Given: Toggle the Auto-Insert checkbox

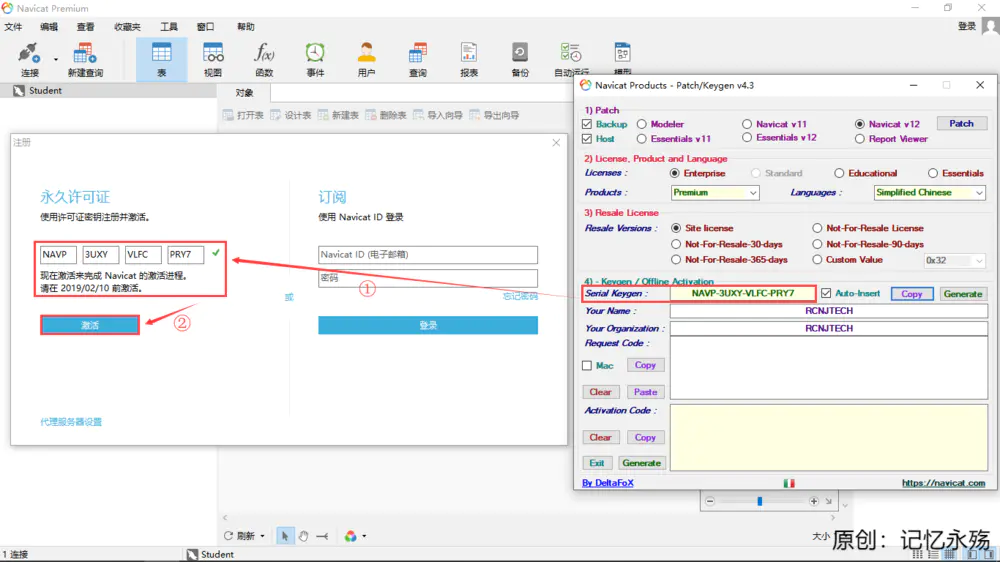Looking at the screenshot, I should click(826, 293).
